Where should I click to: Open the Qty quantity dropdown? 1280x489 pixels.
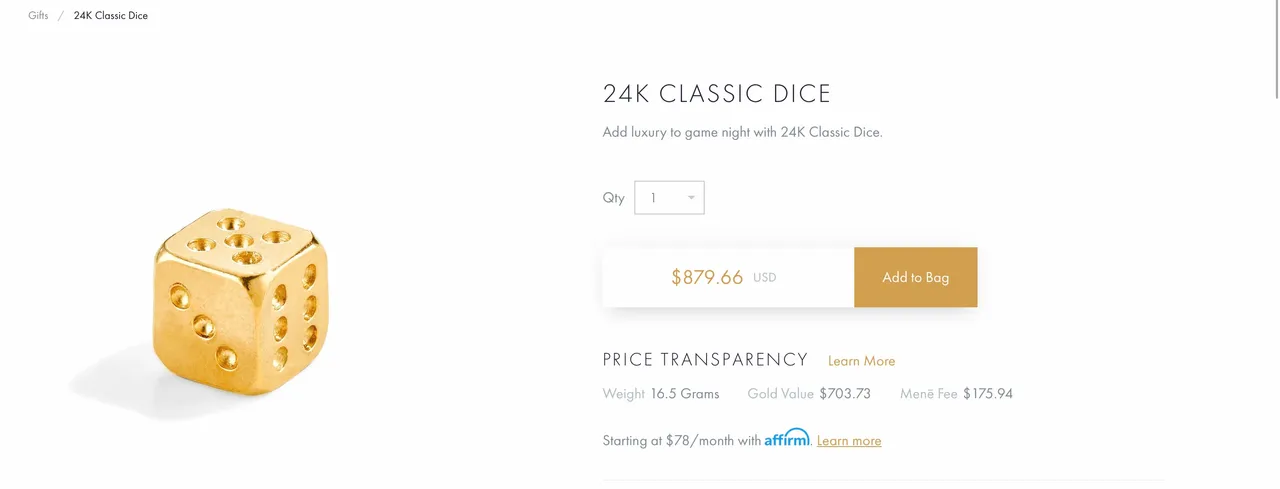pos(669,197)
